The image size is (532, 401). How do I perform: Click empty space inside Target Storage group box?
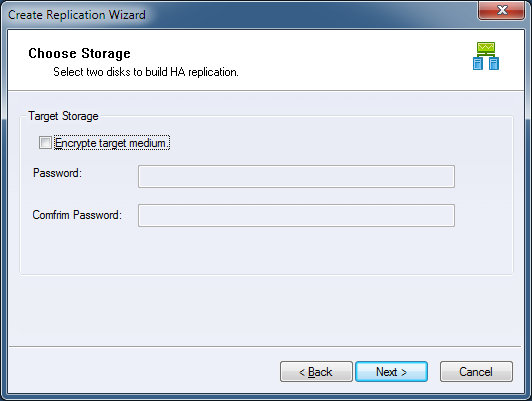pyautogui.click(x=266, y=251)
